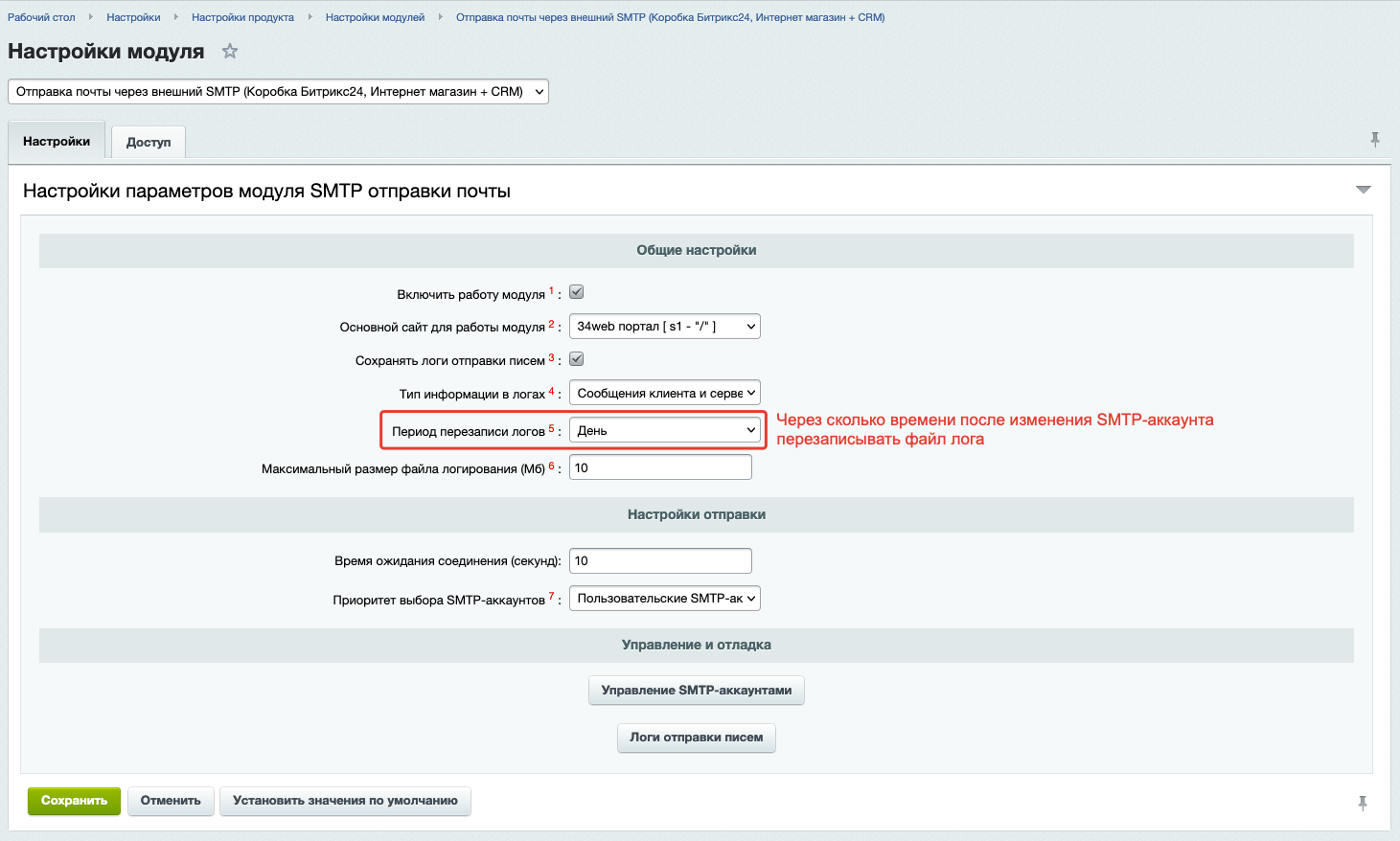Viewport: 1400px width, 841px height.
Task: Go to 'Рабочий стол' breadcrumb
Action: (41, 17)
